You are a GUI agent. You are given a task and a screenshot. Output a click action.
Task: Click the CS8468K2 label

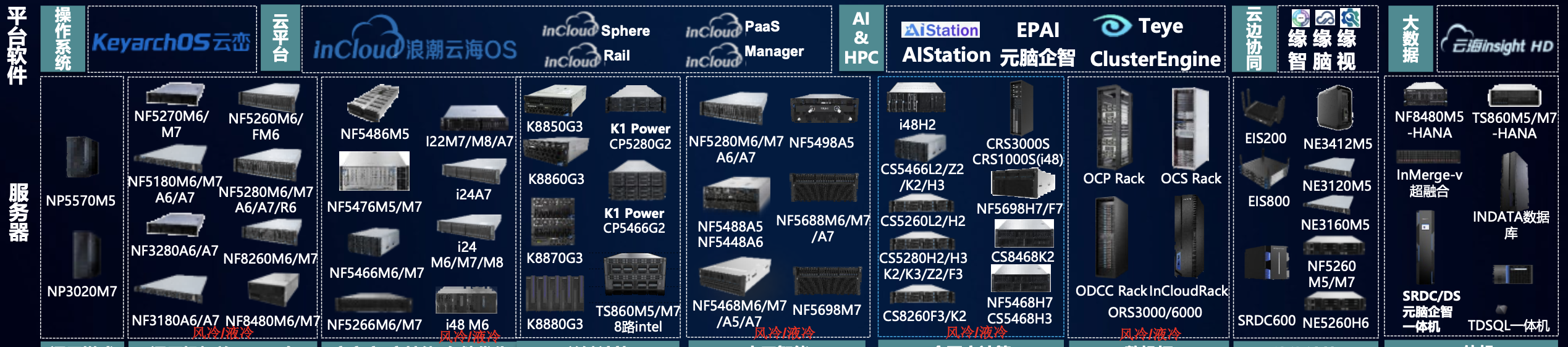[1022, 257]
